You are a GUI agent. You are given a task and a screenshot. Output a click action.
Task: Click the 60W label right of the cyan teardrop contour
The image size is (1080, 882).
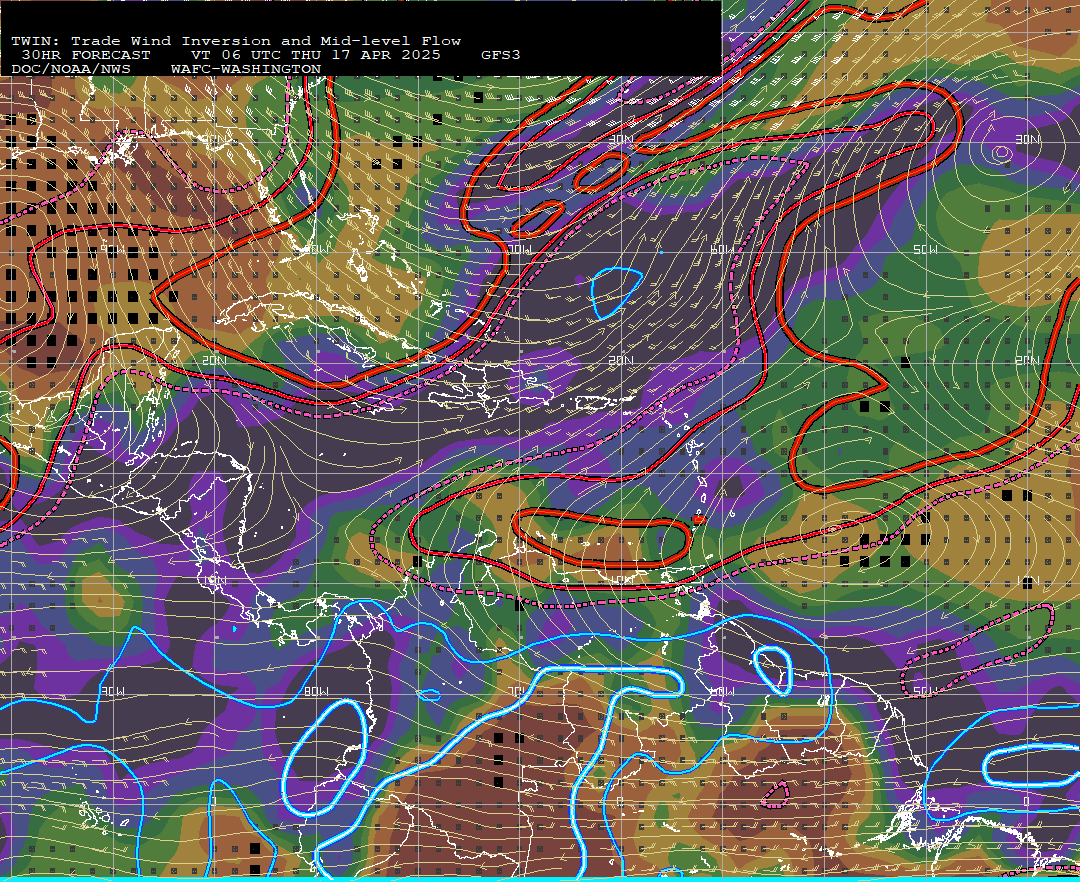(721, 249)
